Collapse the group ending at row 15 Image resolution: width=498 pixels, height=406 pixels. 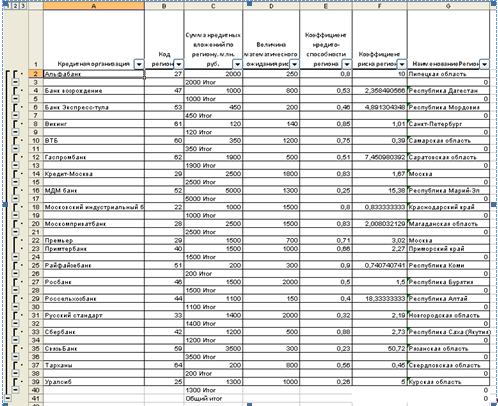click(15, 182)
